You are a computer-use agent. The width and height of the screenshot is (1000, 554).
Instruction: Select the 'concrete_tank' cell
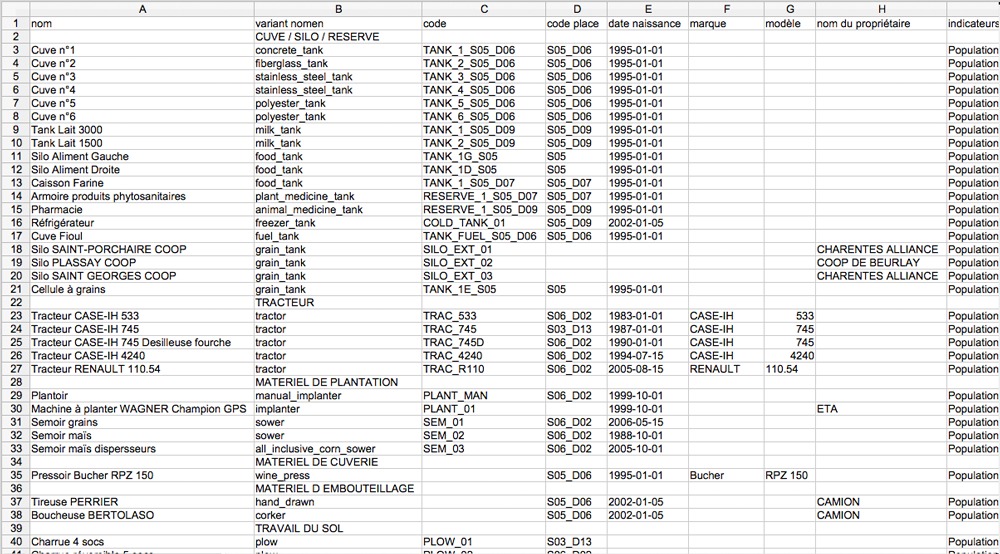coord(337,50)
